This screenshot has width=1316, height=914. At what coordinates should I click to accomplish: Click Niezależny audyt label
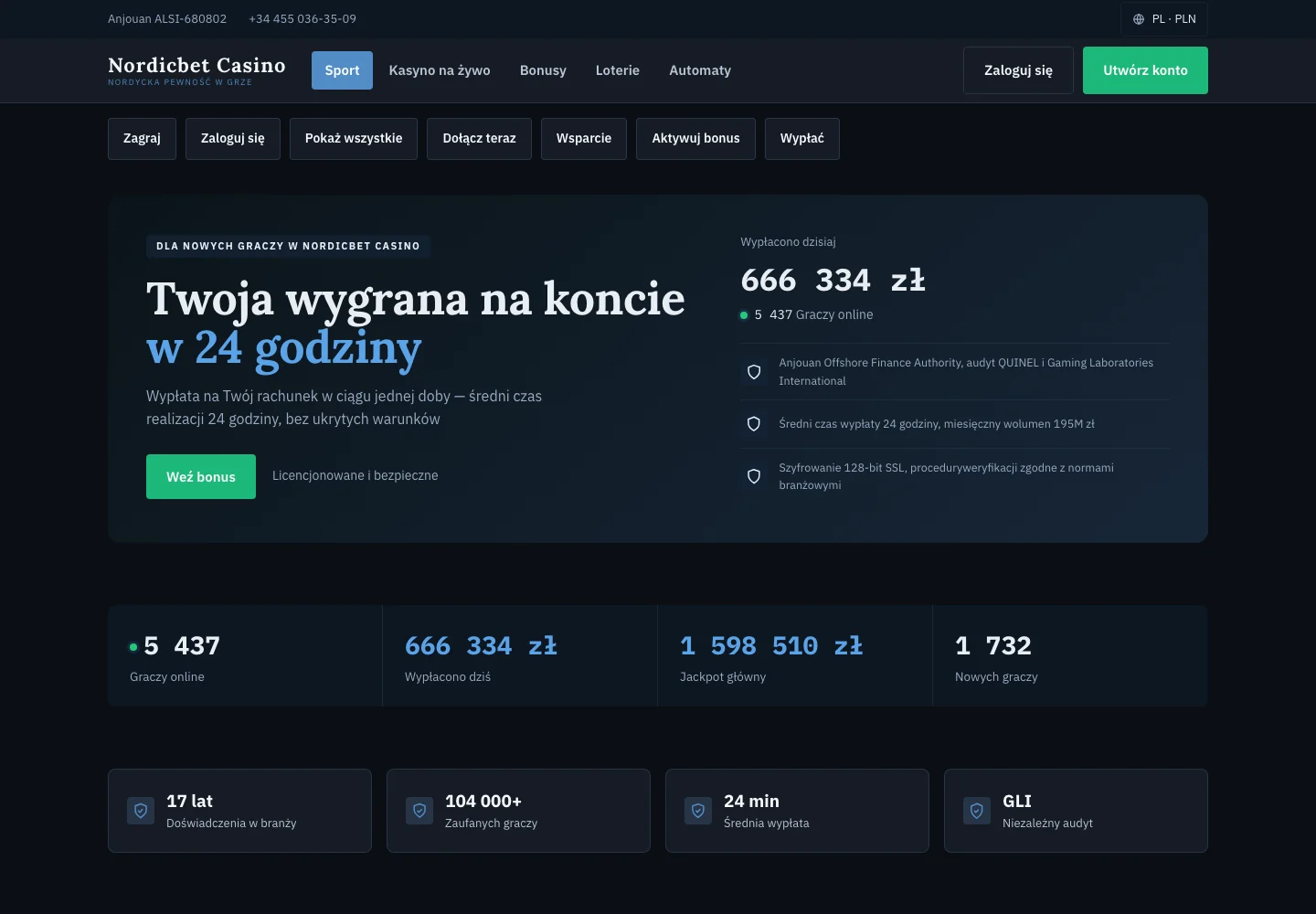click(x=1047, y=824)
